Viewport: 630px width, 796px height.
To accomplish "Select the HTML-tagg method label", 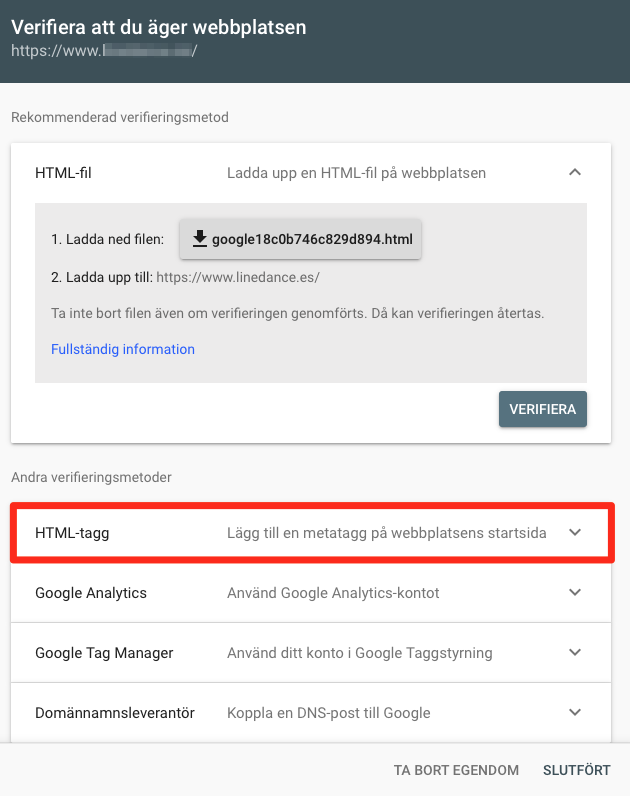I will click(72, 533).
